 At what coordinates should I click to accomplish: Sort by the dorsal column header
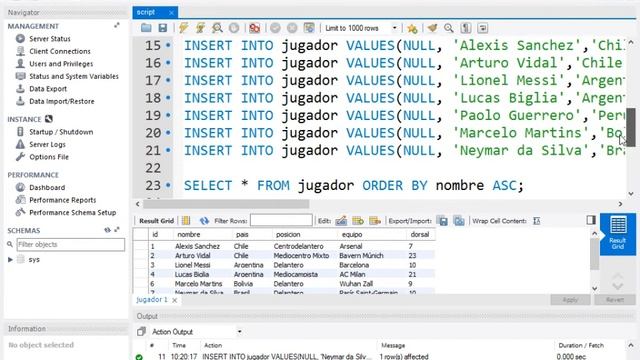tap(420, 235)
